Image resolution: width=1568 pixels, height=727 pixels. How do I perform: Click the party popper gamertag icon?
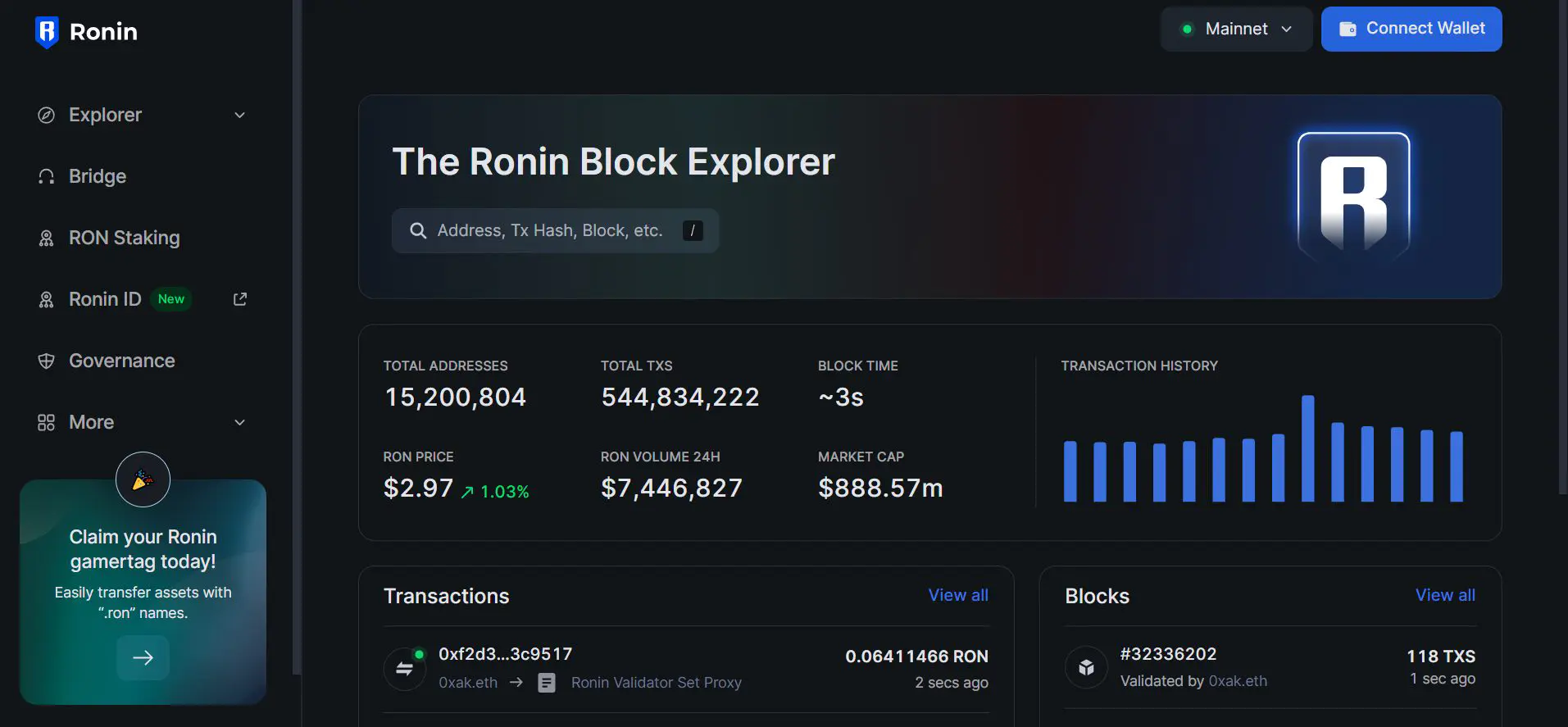[143, 479]
